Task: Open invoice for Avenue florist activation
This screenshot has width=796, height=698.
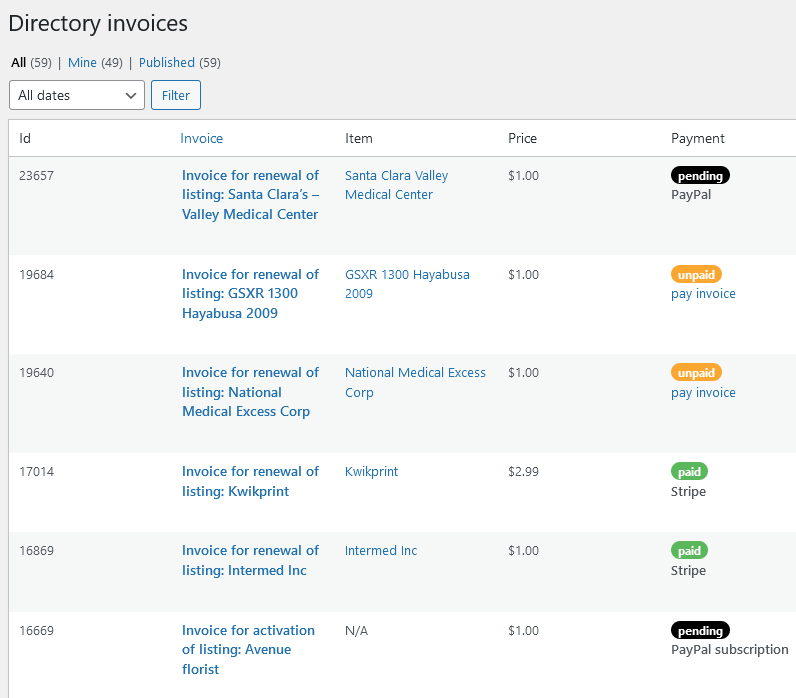Action: pos(248,650)
